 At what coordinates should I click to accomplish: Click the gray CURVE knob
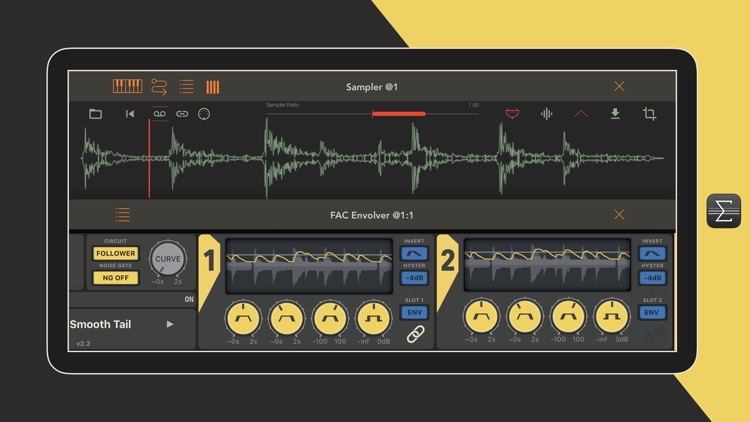[167, 259]
